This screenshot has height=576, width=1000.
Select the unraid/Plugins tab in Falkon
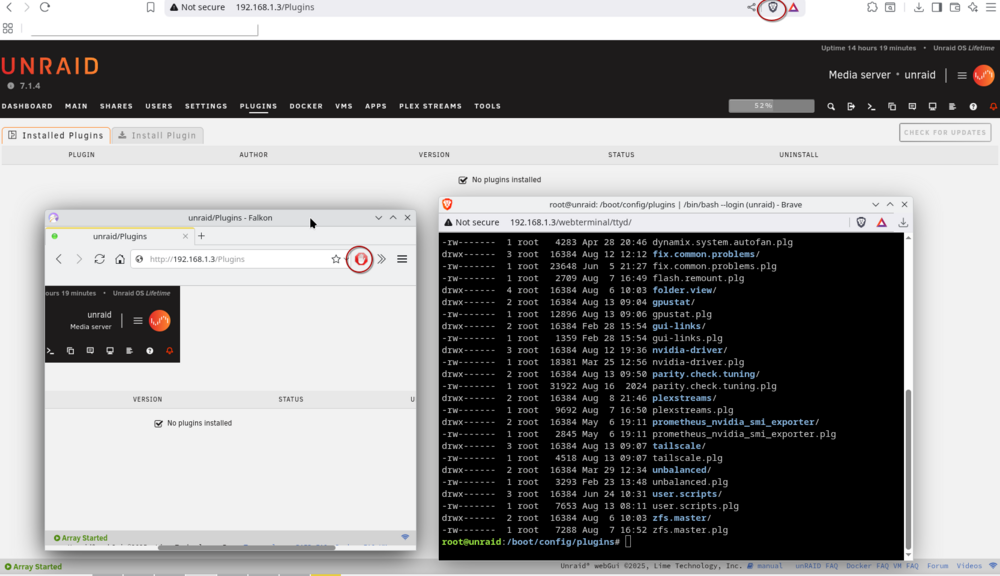(120, 236)
